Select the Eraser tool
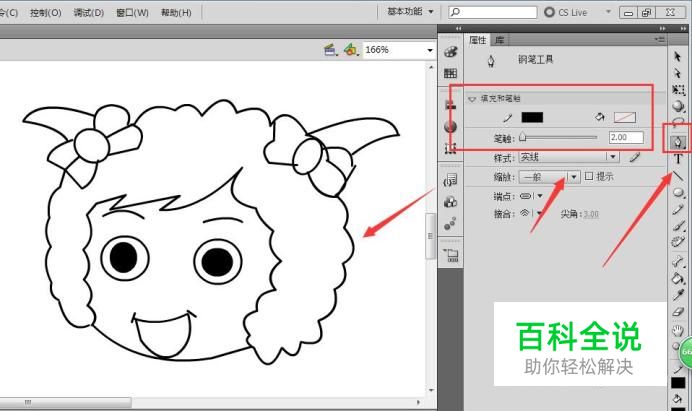Screen dimensions: 692x411 point(678,312)
